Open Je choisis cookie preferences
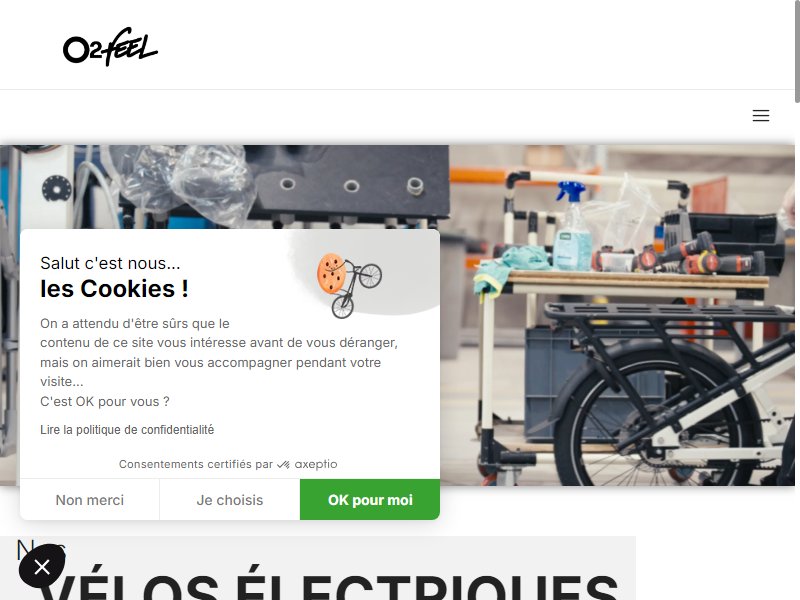800x600 pixels. tap(230, 500)
